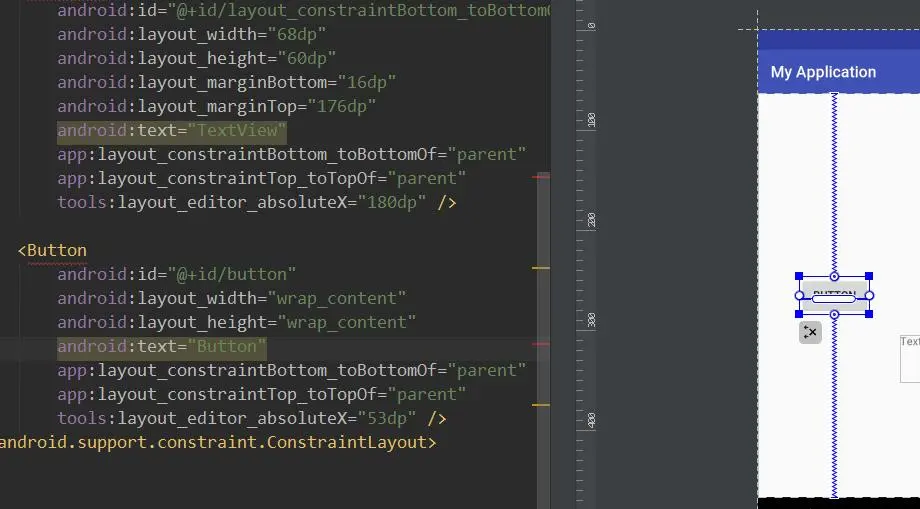The image size is (920, 509).
Task: Click the right constraint anchor of the Button widget
Action: pos(870,296)
